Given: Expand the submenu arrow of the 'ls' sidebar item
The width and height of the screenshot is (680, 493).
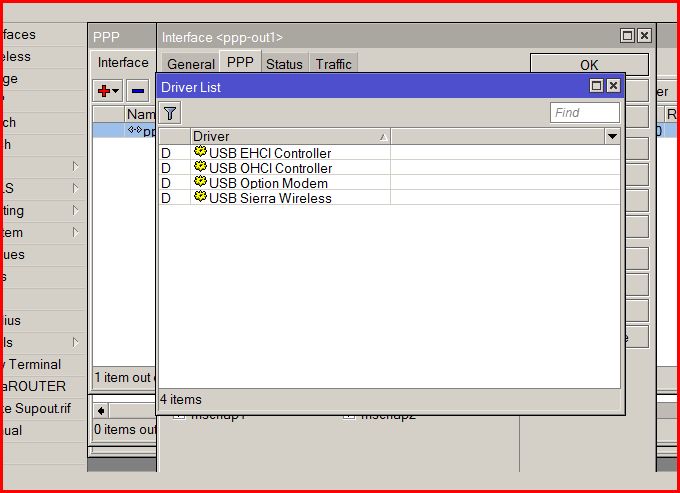Looking at the screenshot, I should click(x=75, y=343).
